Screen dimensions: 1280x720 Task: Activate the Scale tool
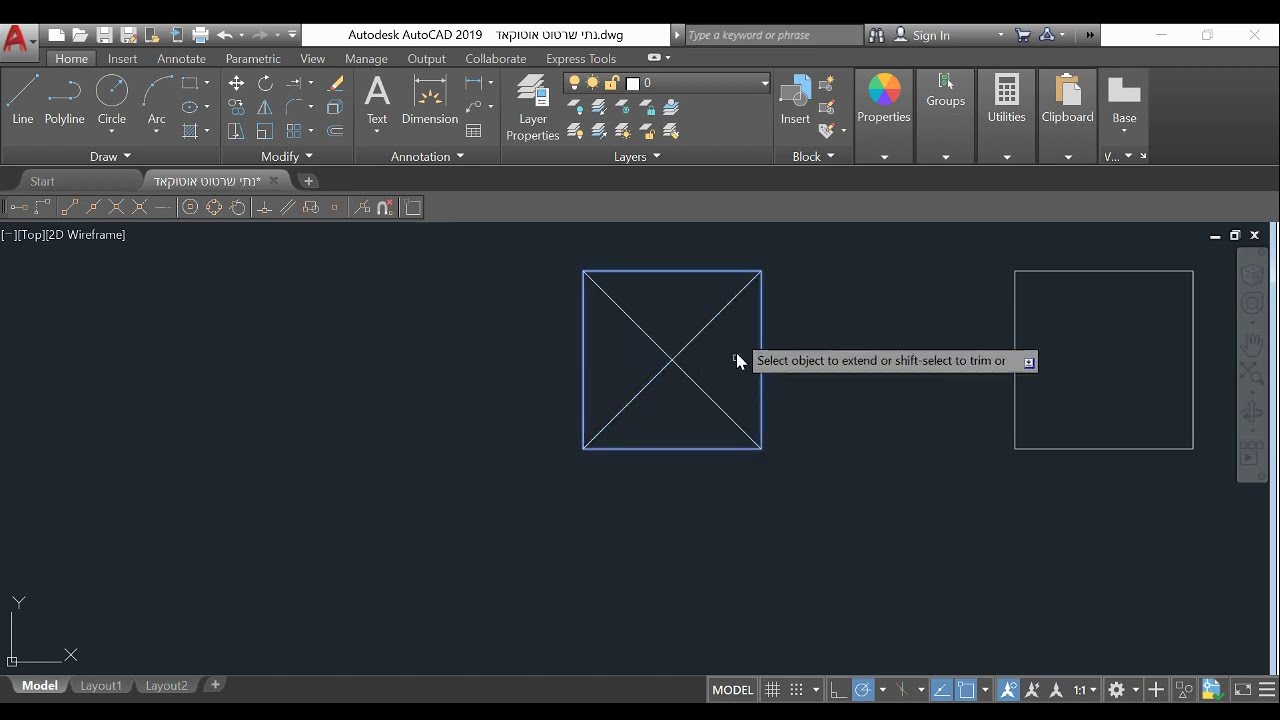click(265, 131)
